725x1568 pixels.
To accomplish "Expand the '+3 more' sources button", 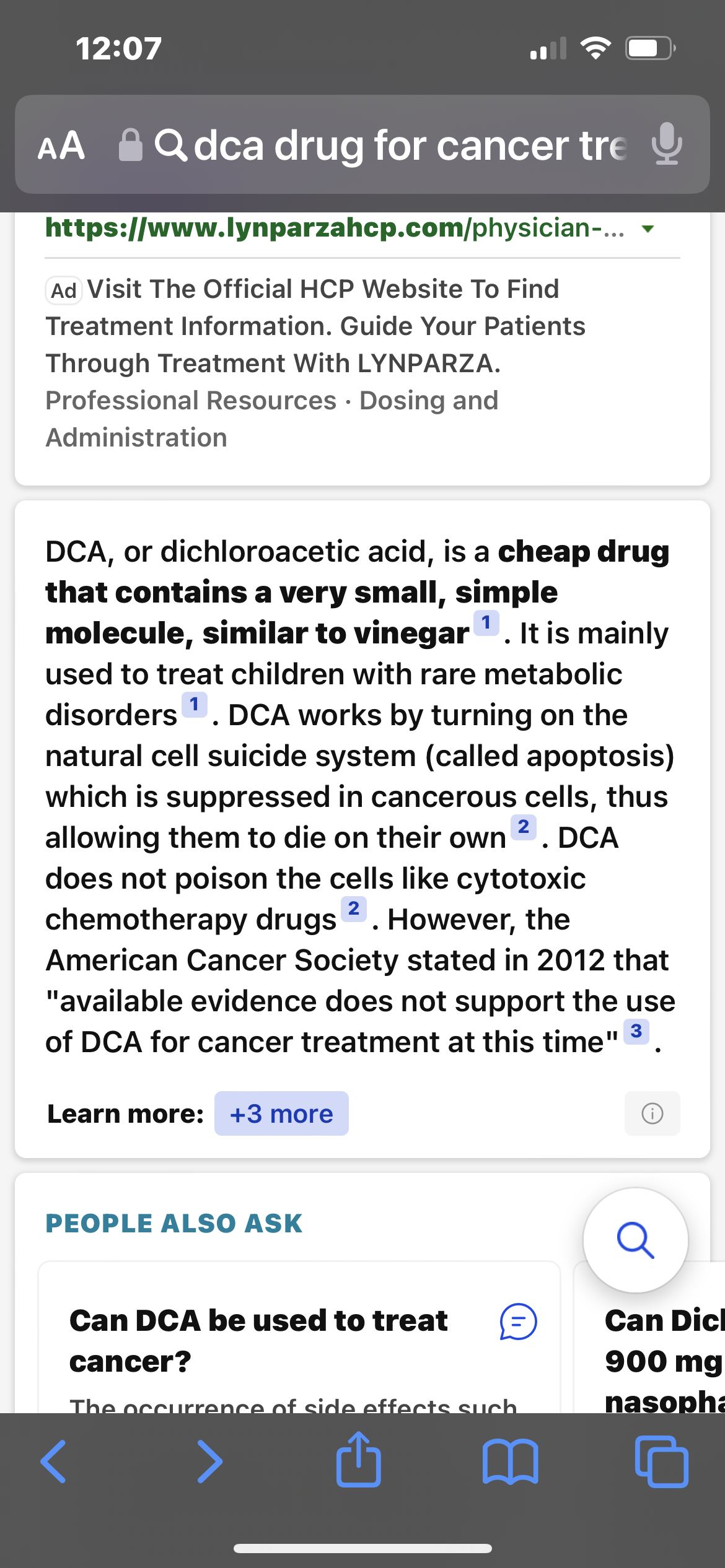I will point(281,1113).
